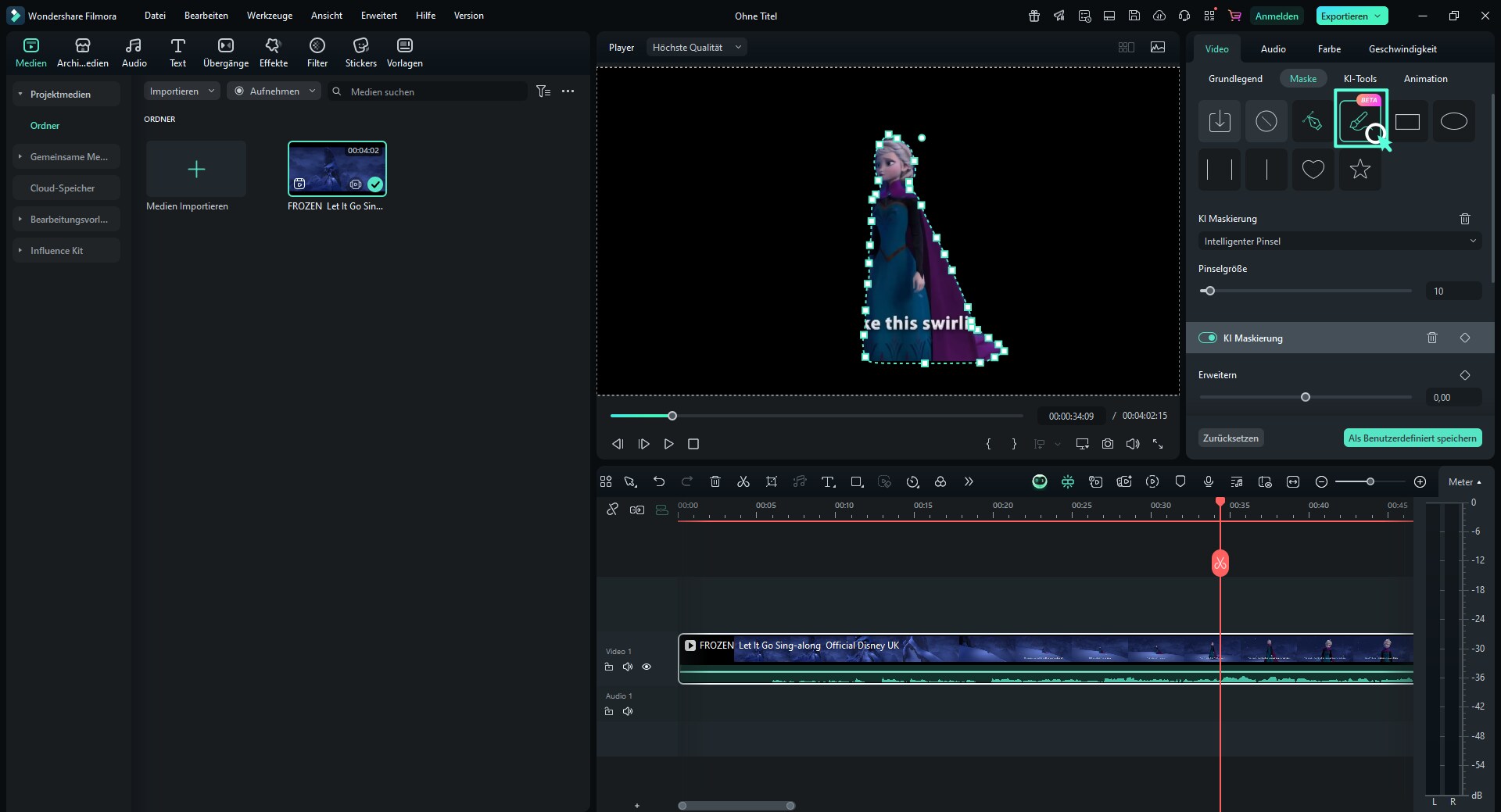The image size is (1501, 812).
Task: Delete the KI Maskierung brush settings
Action: (1465, 219)
